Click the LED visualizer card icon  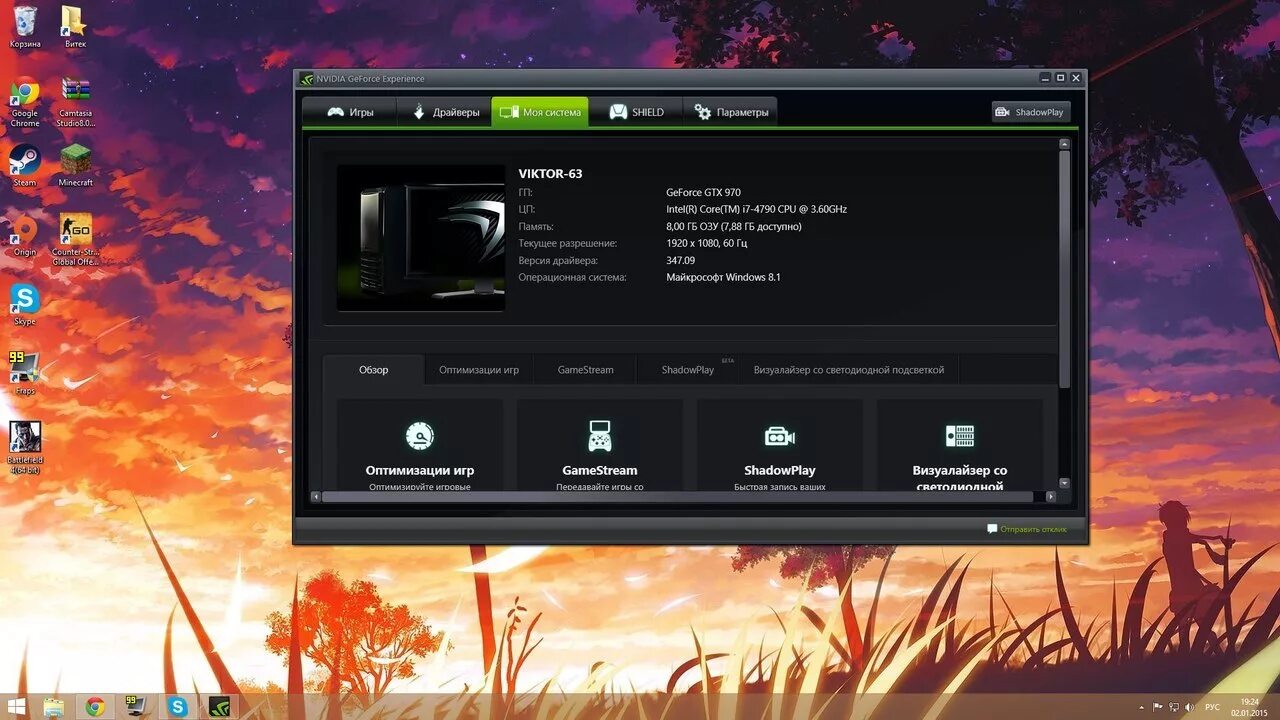960,436
